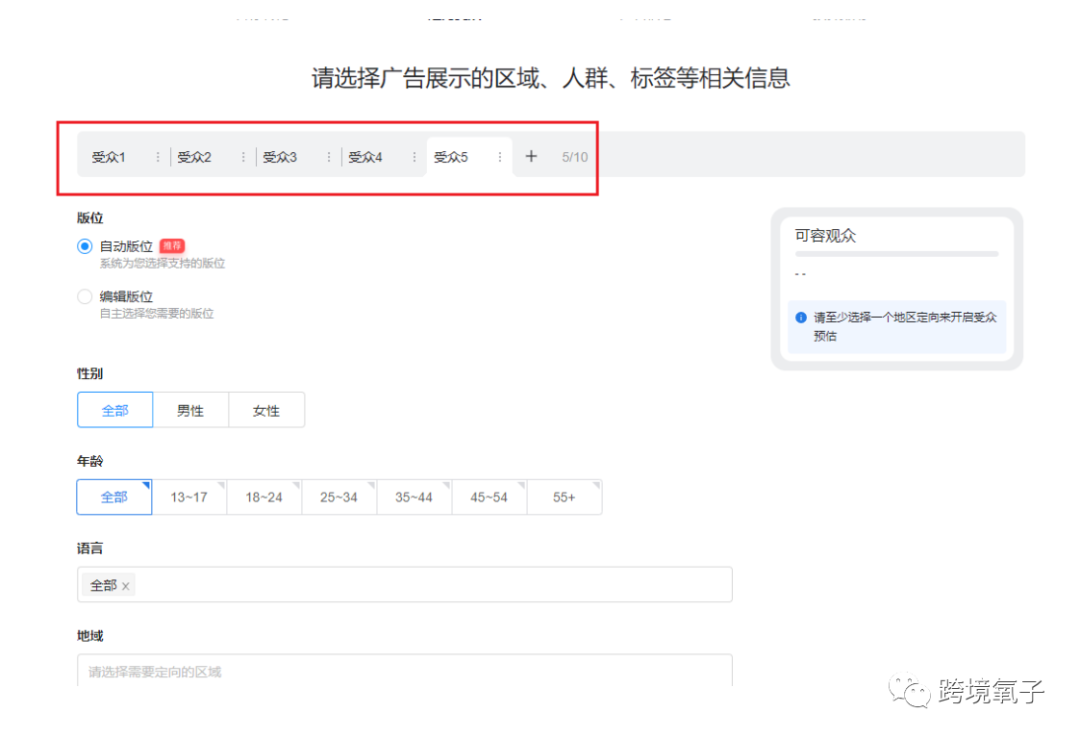Open the options menu next to 受众3
The image size is (1080, 739).
(x=328, y=156)
